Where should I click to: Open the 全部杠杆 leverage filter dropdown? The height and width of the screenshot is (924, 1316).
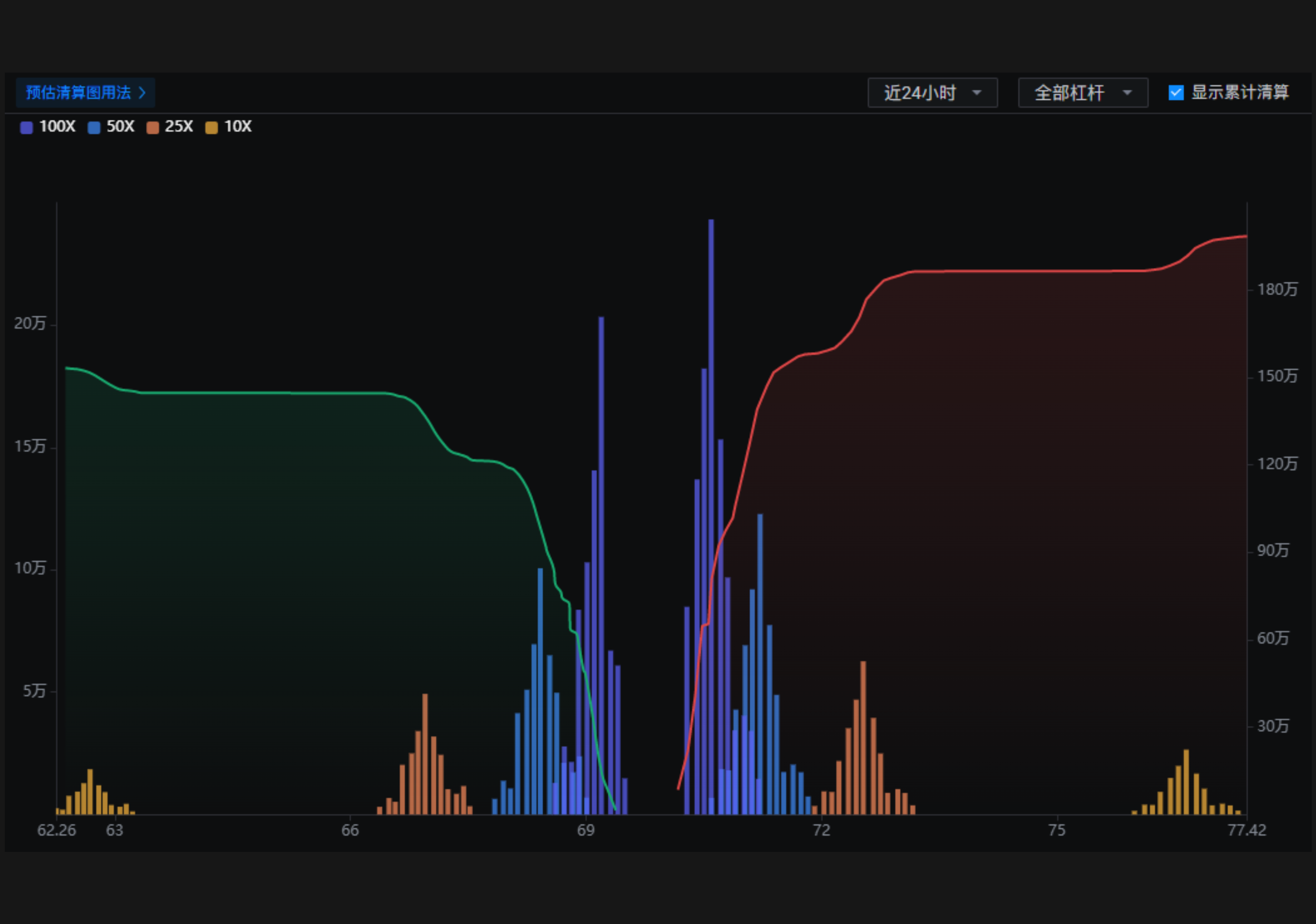point(1083,92)
